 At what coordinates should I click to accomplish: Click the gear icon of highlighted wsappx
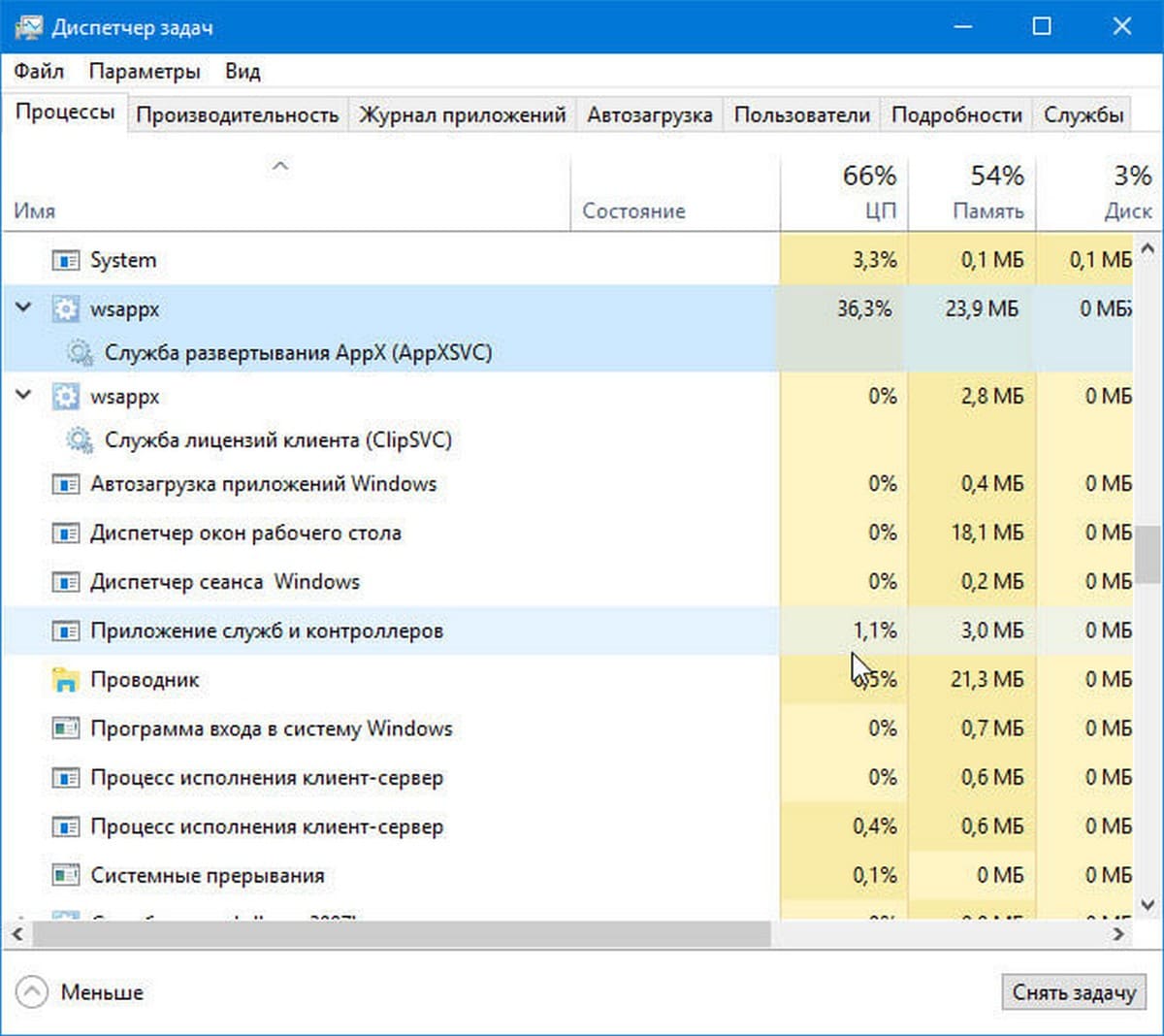tap(65, 309)
